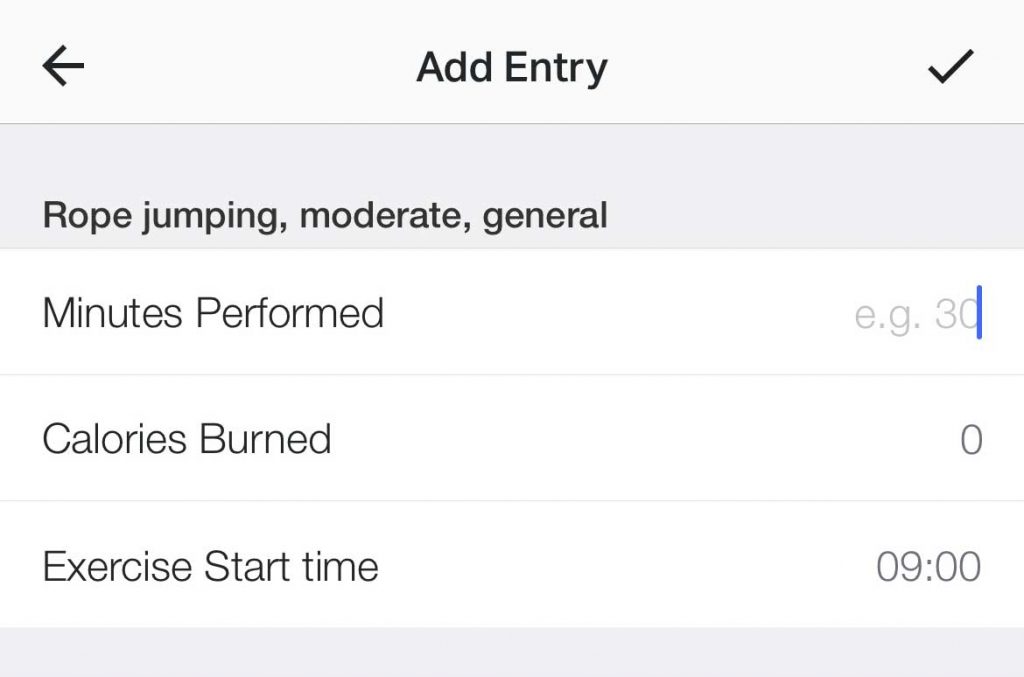Edit the Calories Burned value "0"
This screenshot has width=1024, height=677.
[x=970, y=440]
